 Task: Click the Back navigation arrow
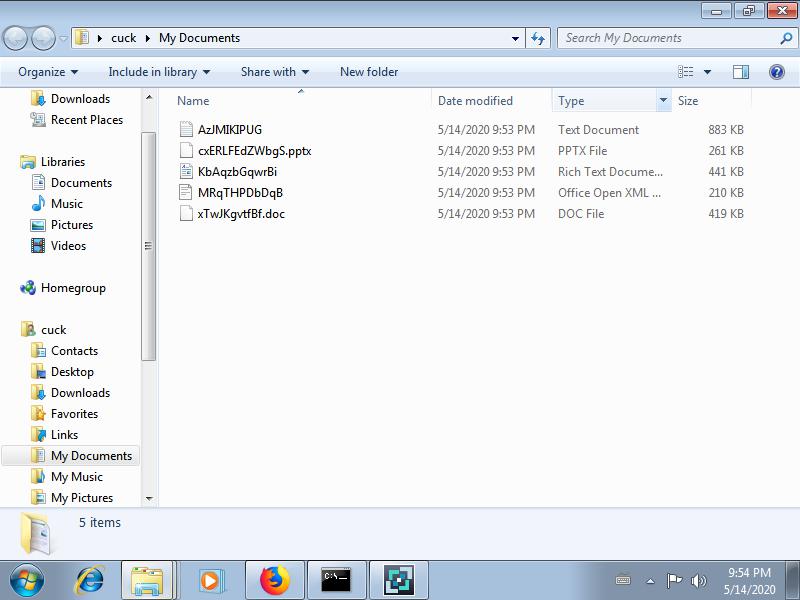point(16,38)
